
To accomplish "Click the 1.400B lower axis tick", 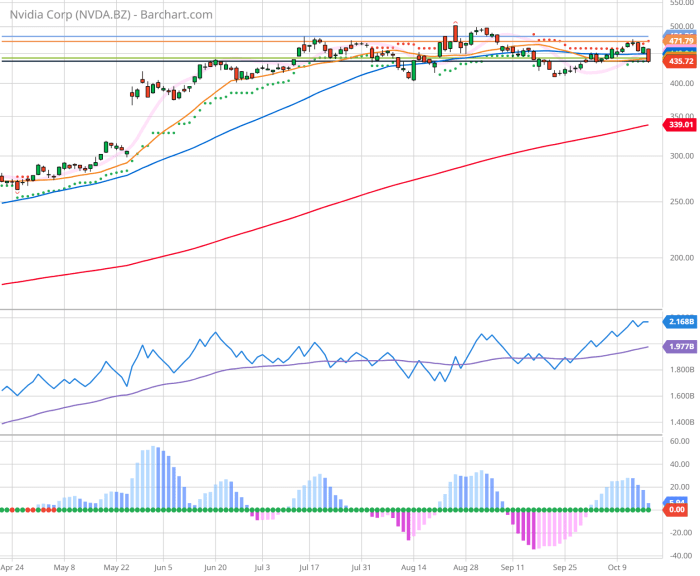I will pos(681,424).
